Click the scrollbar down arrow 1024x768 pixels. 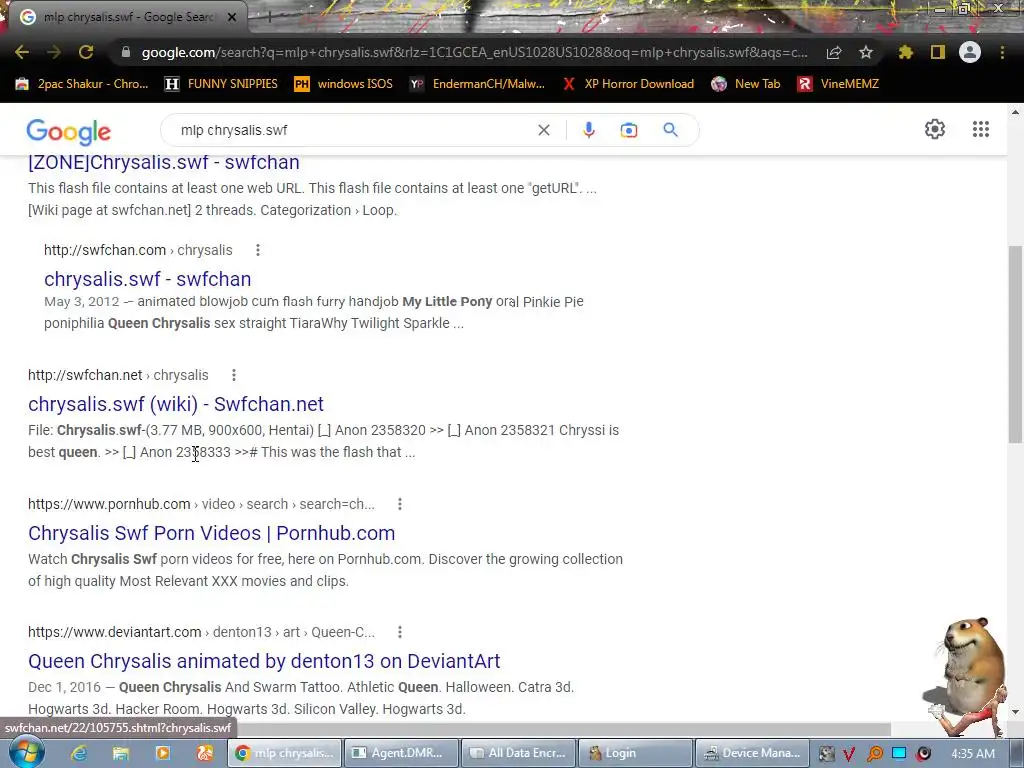1015,712
